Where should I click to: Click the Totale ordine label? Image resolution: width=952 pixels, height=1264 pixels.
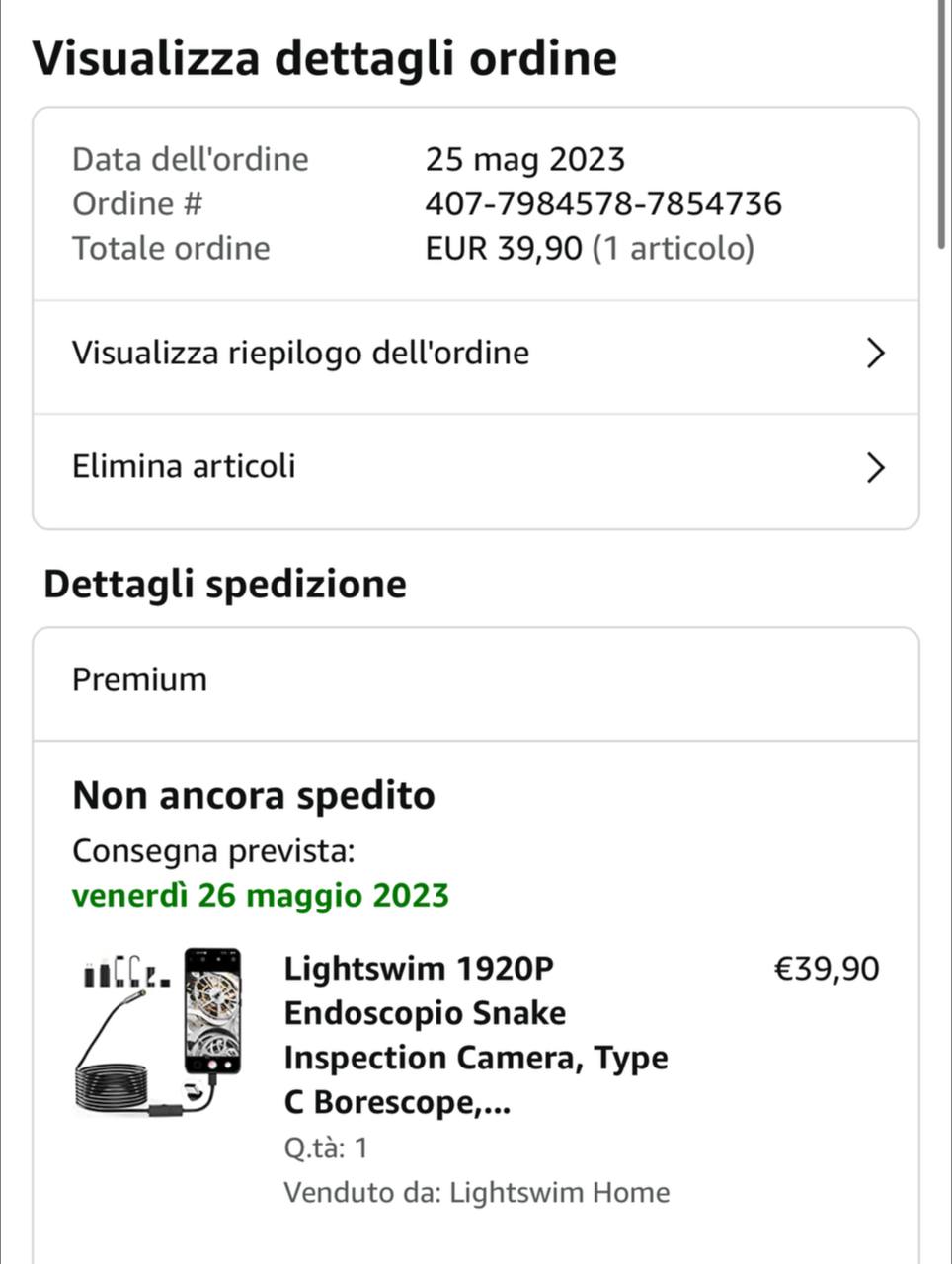tap(171, 249)
